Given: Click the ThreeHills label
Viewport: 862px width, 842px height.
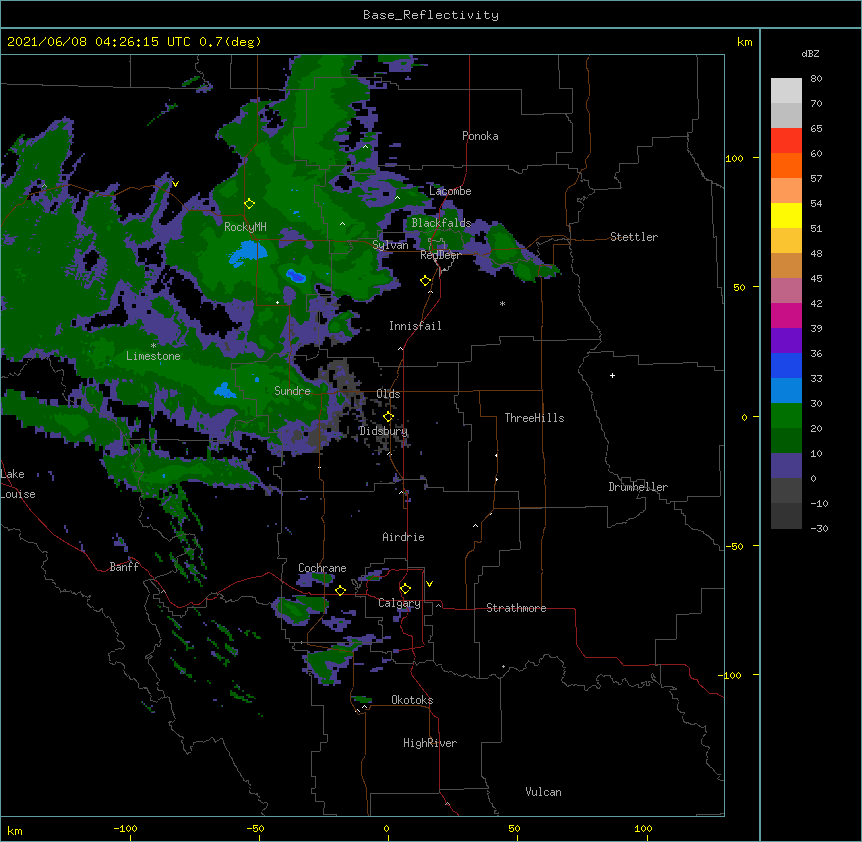Looking at the screenshot, I should point(534,418).
